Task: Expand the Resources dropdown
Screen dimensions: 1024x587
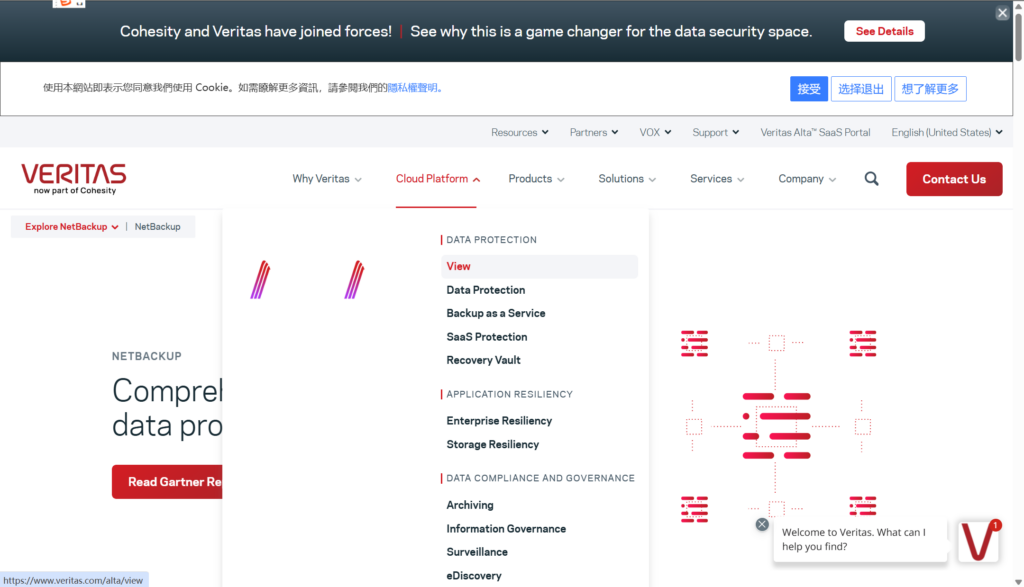Action: pos(520,132)
